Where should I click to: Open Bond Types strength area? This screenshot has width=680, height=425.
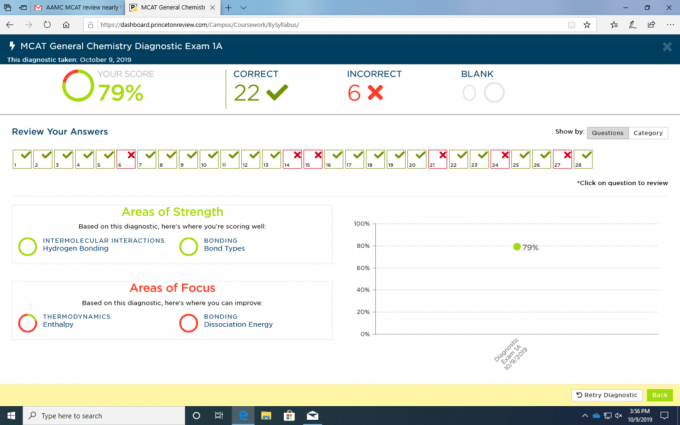(x=224, y=248)
